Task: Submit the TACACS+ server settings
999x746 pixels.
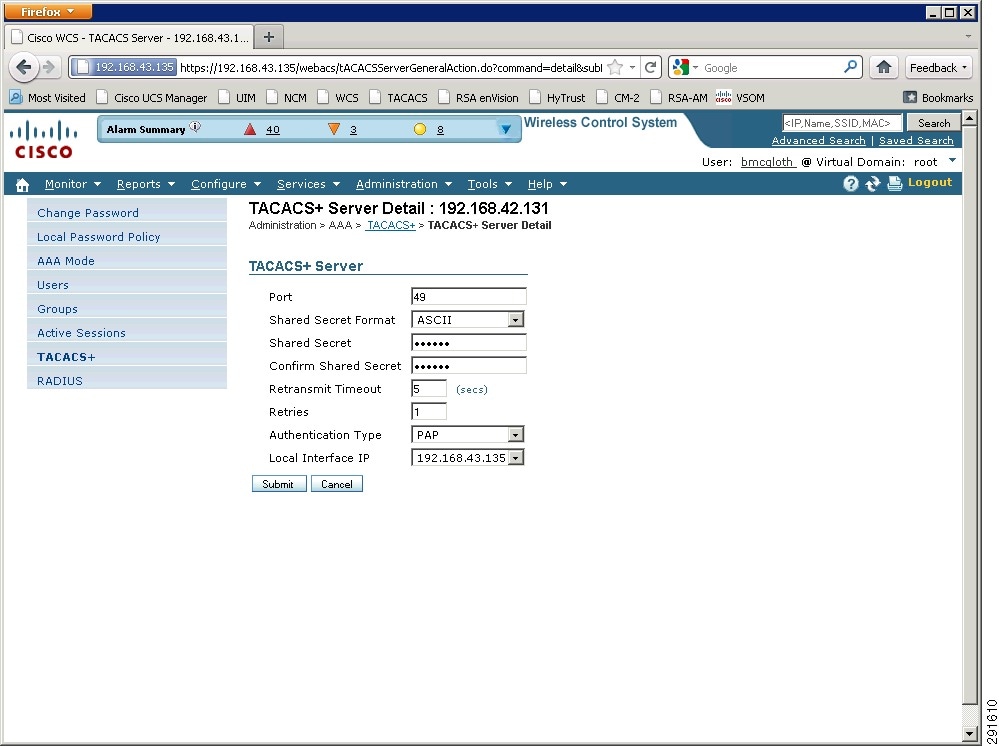Action: 278,484
